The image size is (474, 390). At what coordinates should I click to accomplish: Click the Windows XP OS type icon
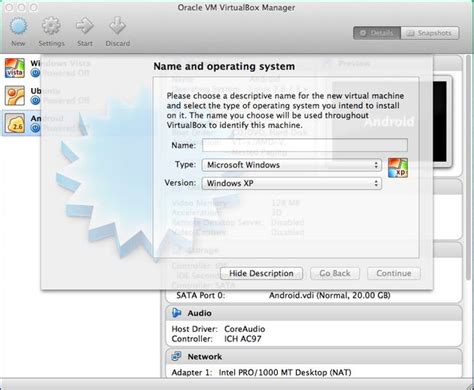398,168
